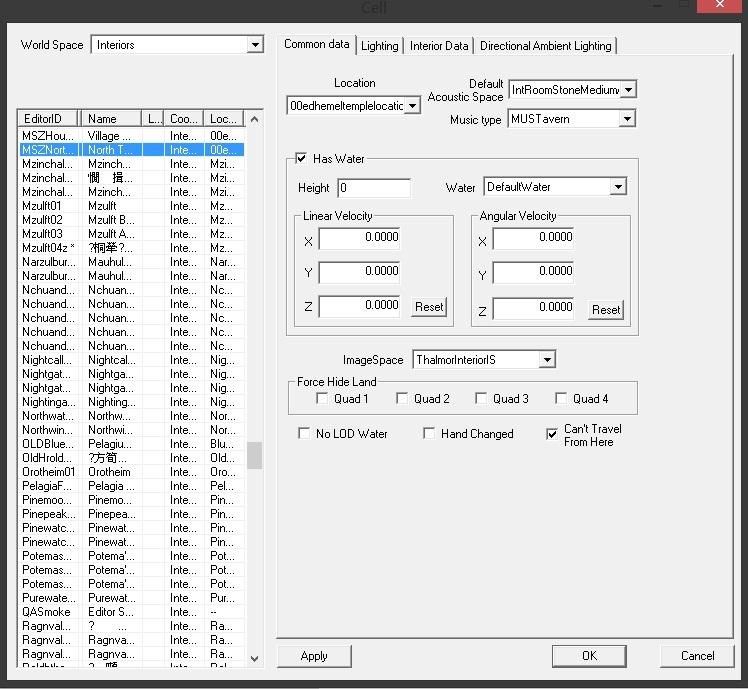Select the Pinepeak... cell row
The height and width of the screenshot is (689, 748).
[132, 514]
